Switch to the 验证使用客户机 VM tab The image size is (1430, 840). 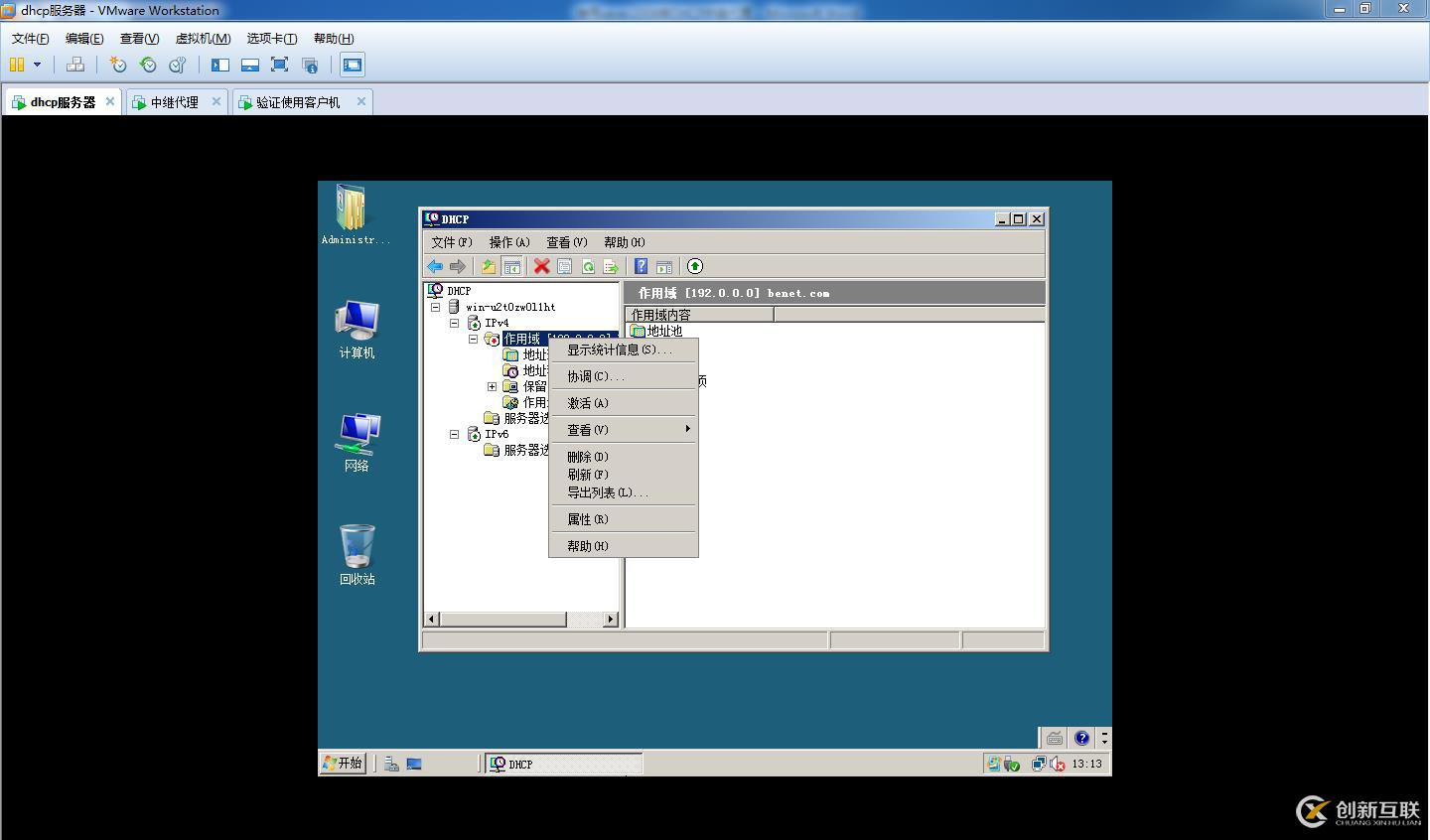point(298,102)
